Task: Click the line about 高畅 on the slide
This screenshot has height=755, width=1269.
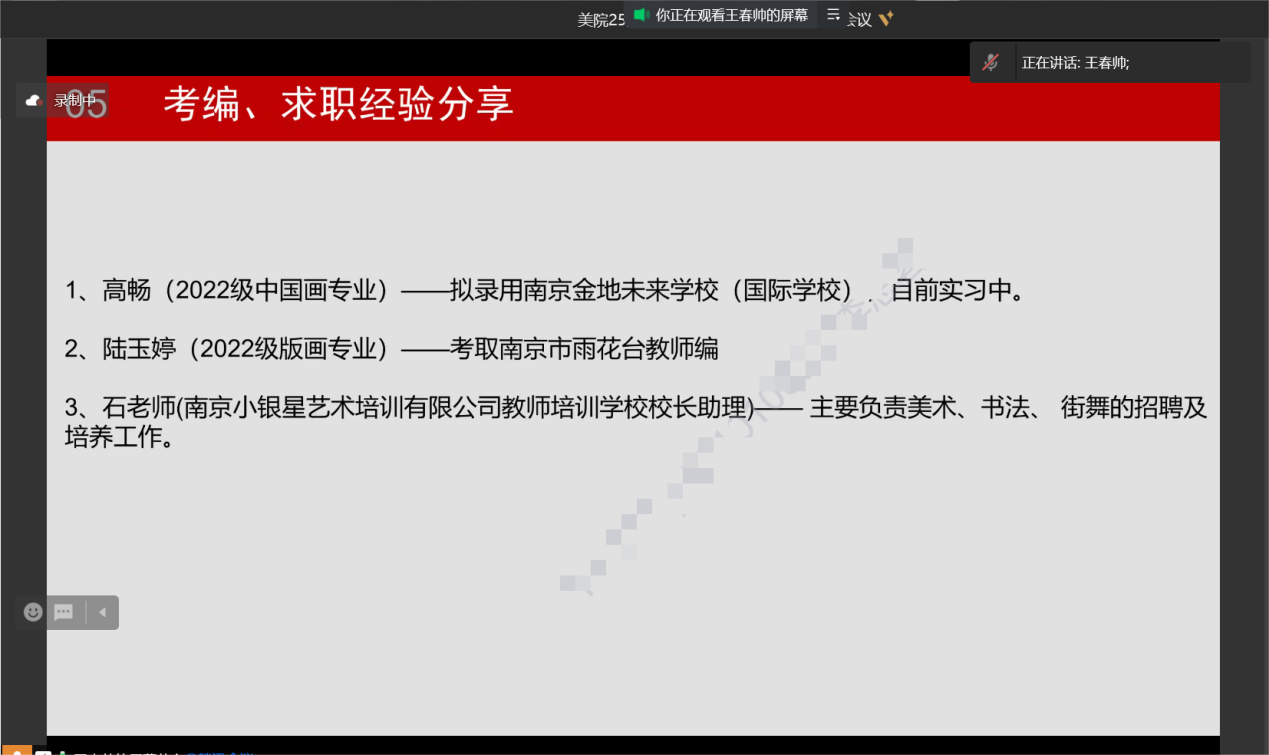Action: click(x=546, y=291)
